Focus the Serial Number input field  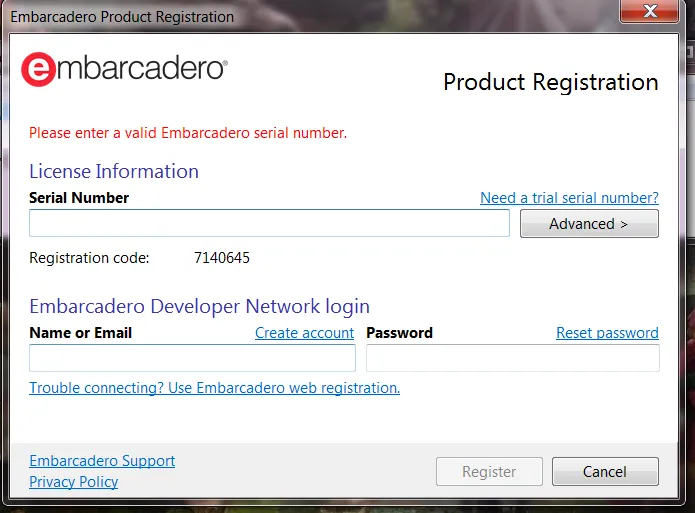click(269, 223)
